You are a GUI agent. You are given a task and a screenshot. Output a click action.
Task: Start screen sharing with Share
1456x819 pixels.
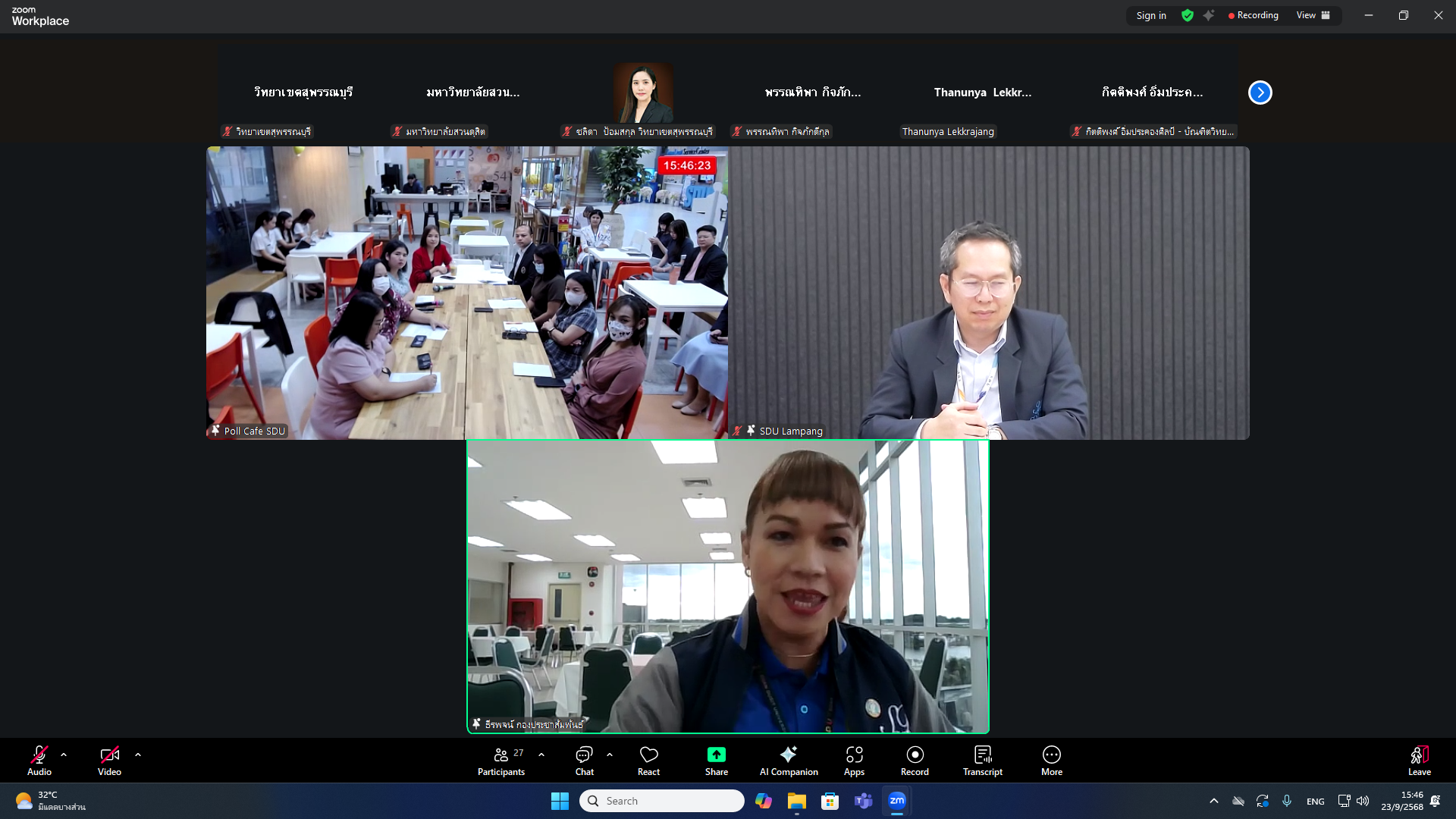(x=716, y=761)
